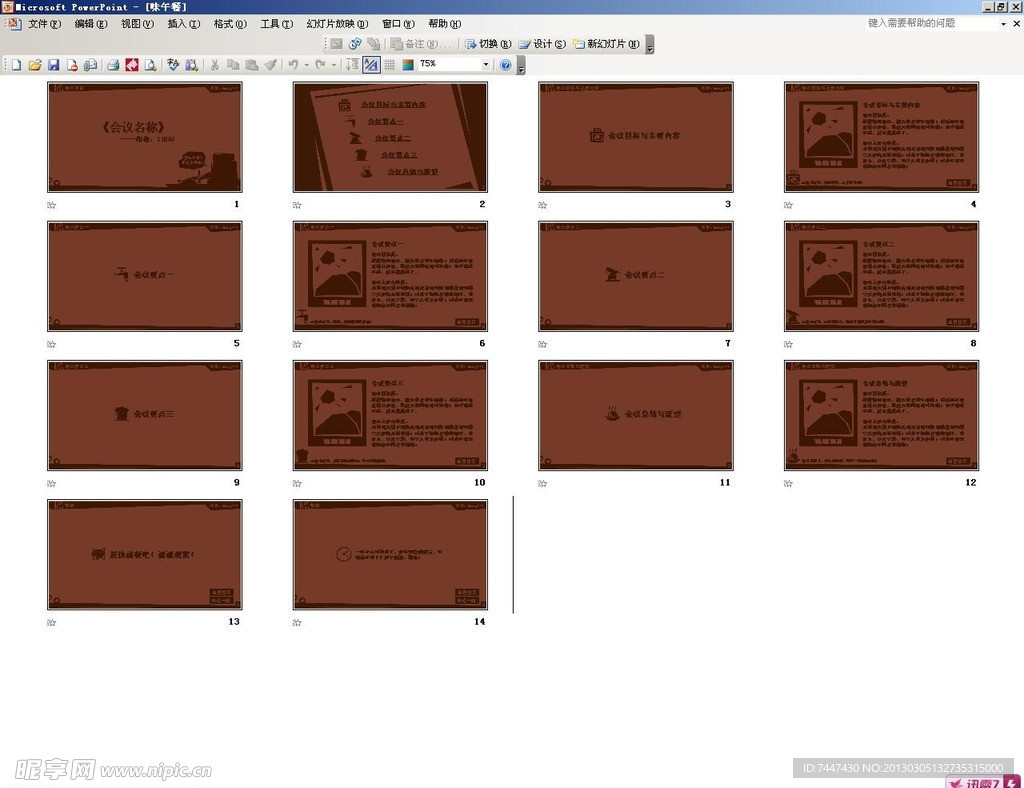Open Print Preview with the magnifier page icon
The height and width of the screenshot is (788, 1024).
click(x=150, y=65)
